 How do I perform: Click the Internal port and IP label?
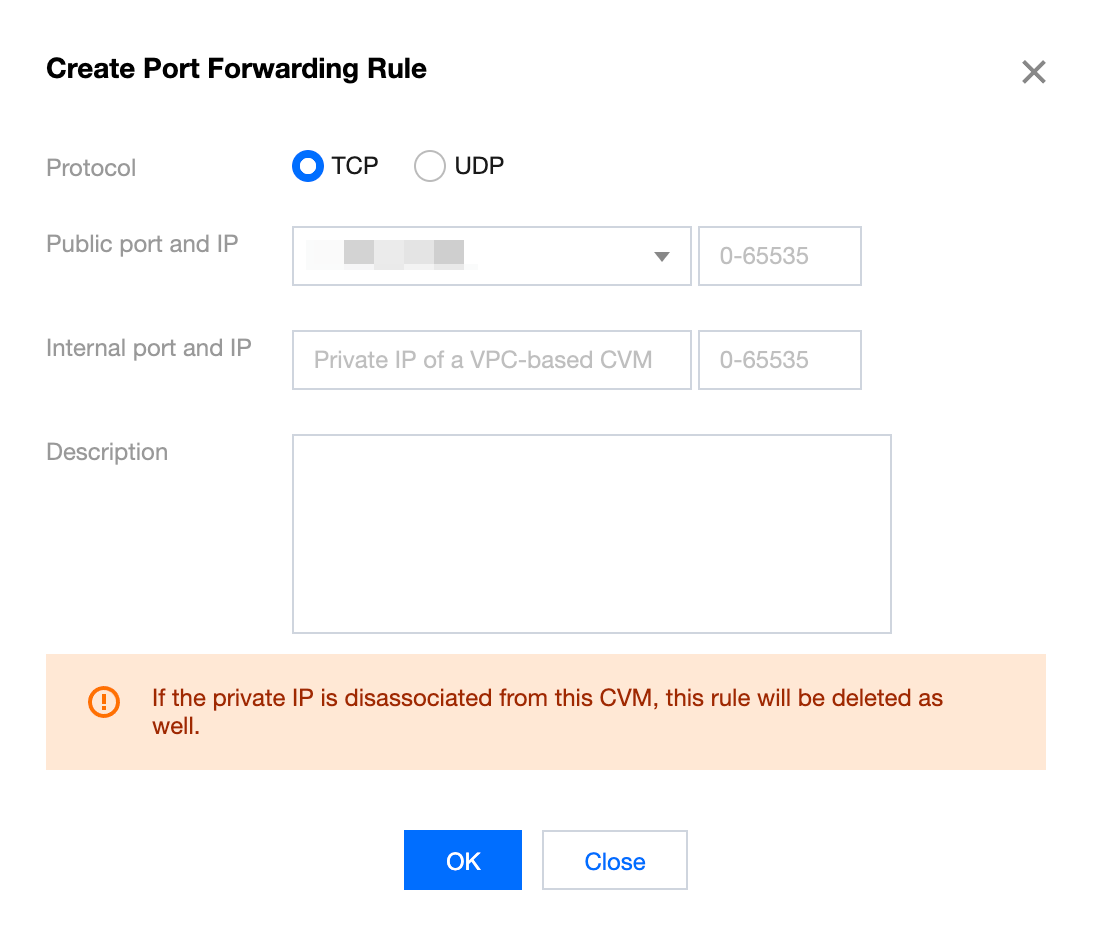(x=148, y=348)
